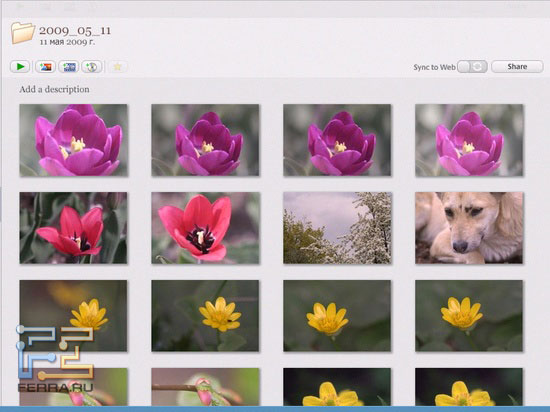Select the first purple tulip thumbnail
550x412 pixels.
[x=74, y=140]
